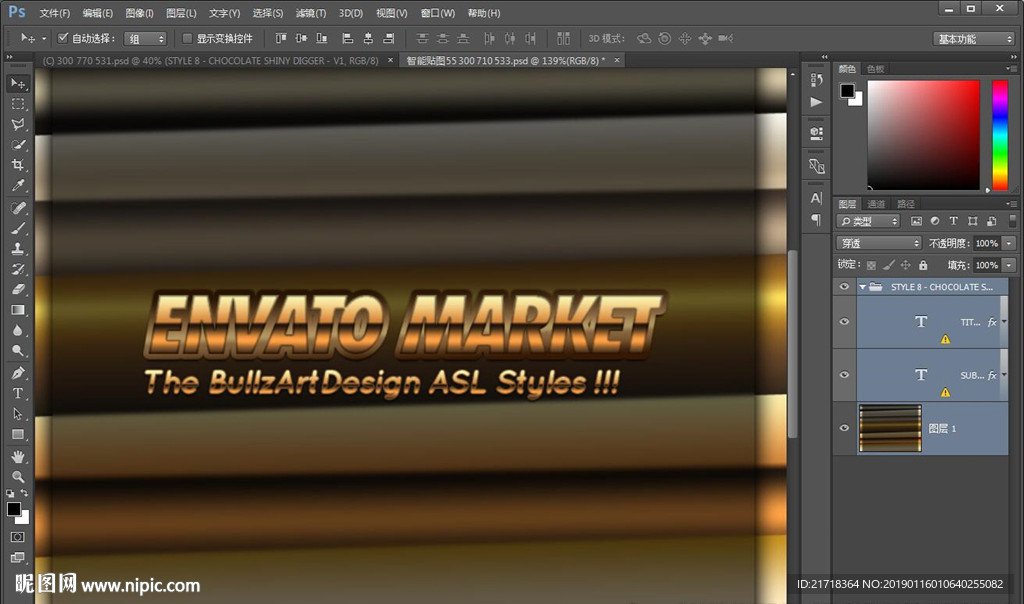Pick the Eyedropper tool

[18, 186]
